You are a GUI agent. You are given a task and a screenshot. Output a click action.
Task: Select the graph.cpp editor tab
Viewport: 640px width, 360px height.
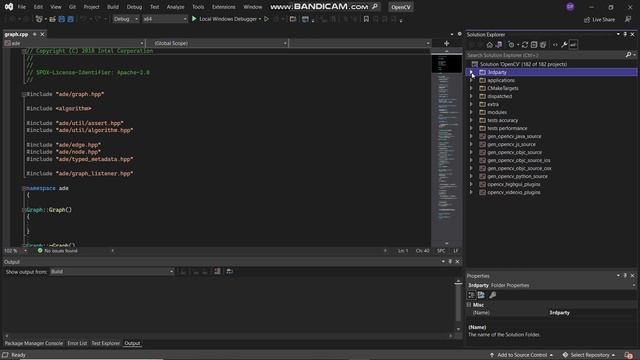coord(16,34)
